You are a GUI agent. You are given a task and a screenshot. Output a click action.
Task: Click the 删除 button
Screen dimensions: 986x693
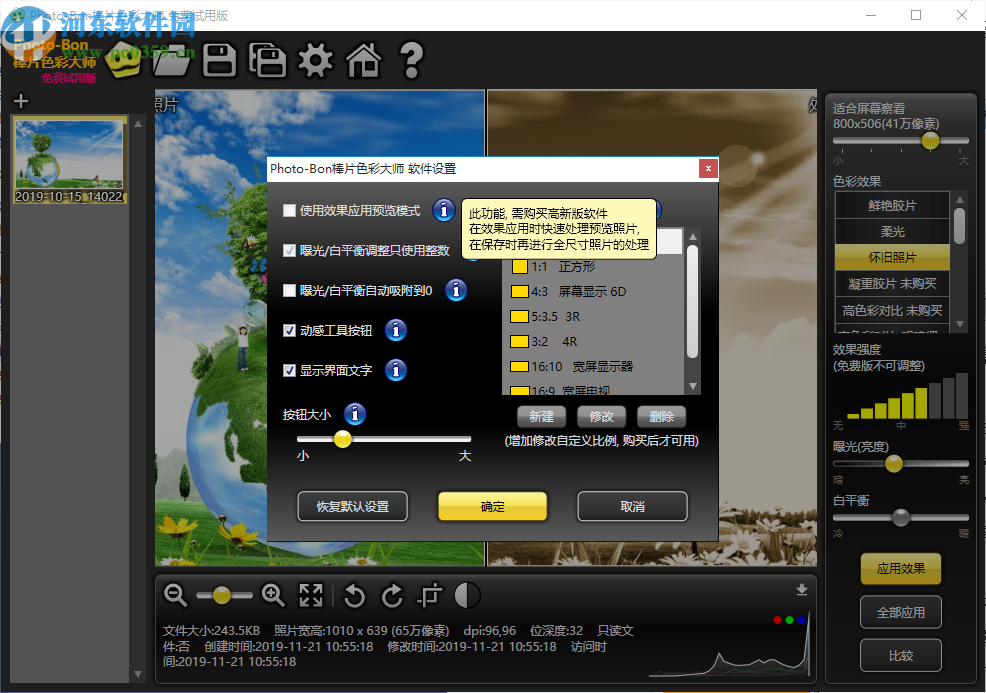click(661, 416)
